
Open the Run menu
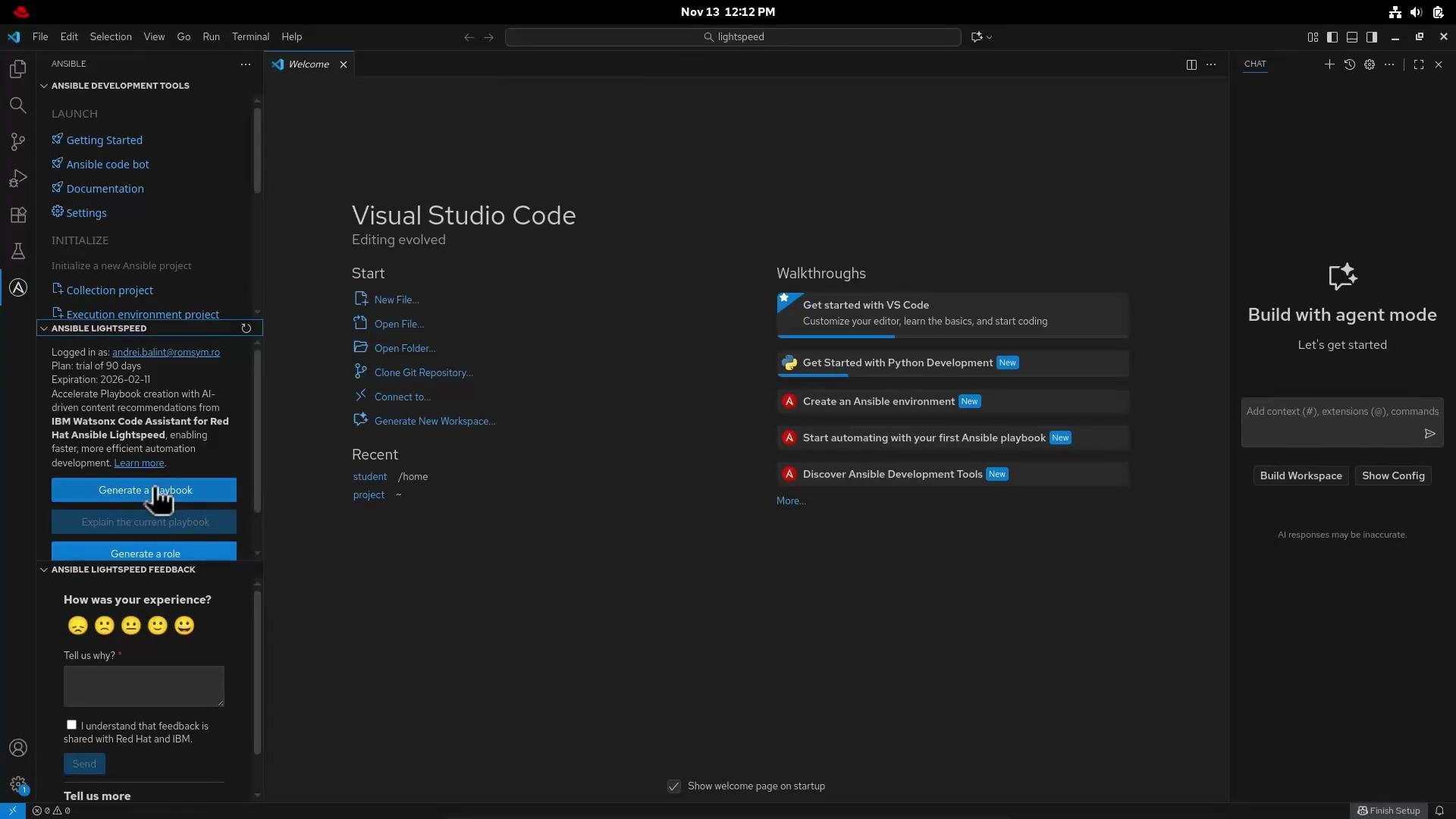[x=211, y=37]
